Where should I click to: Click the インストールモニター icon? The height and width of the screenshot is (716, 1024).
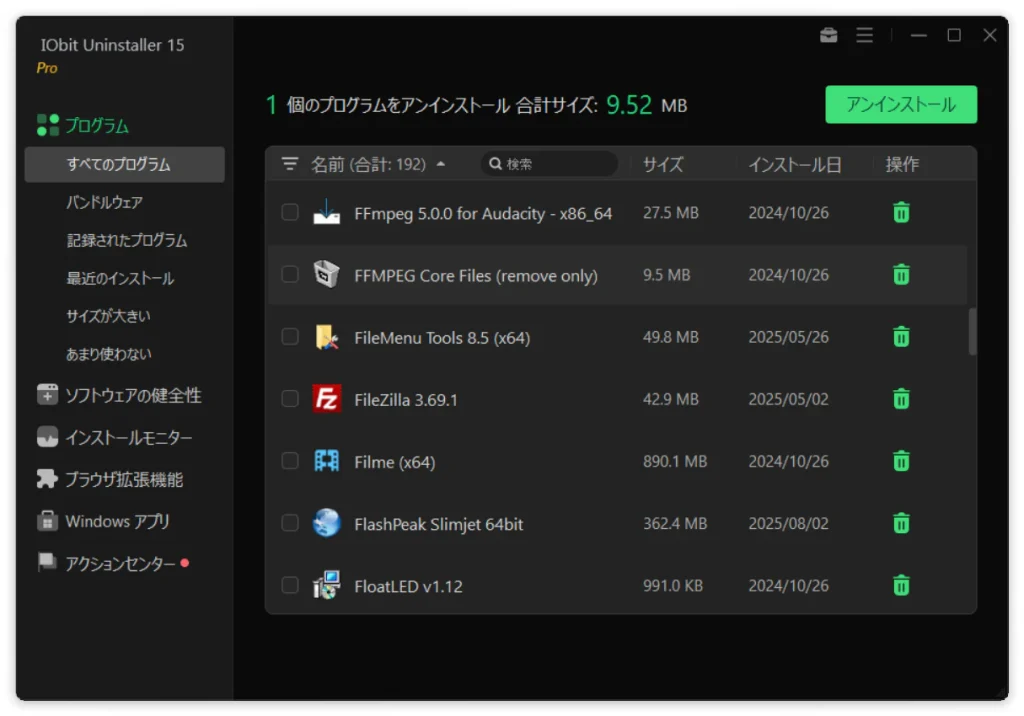[x=47, y=437]
